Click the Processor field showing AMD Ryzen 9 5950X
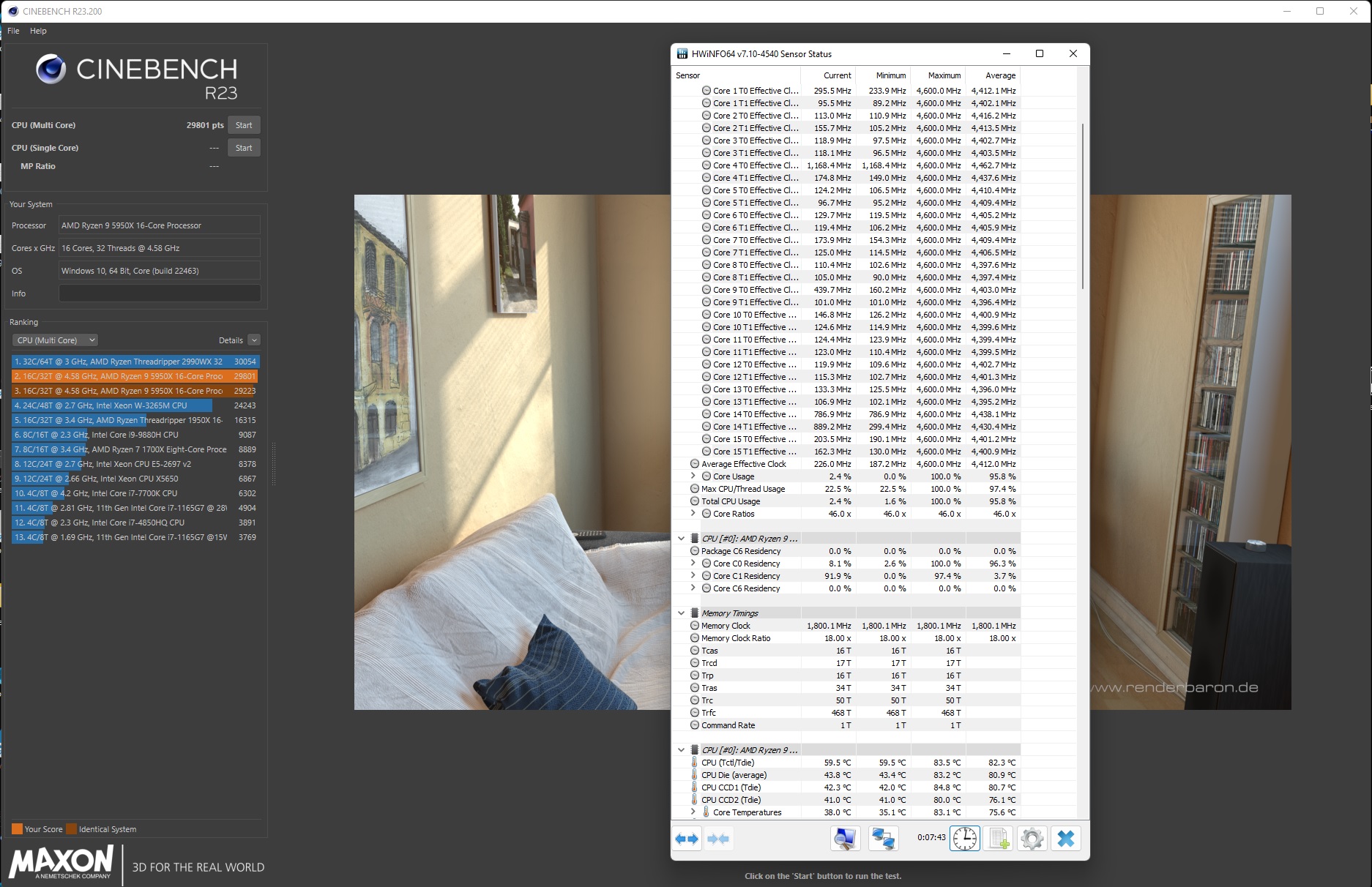 pos(160,225)
